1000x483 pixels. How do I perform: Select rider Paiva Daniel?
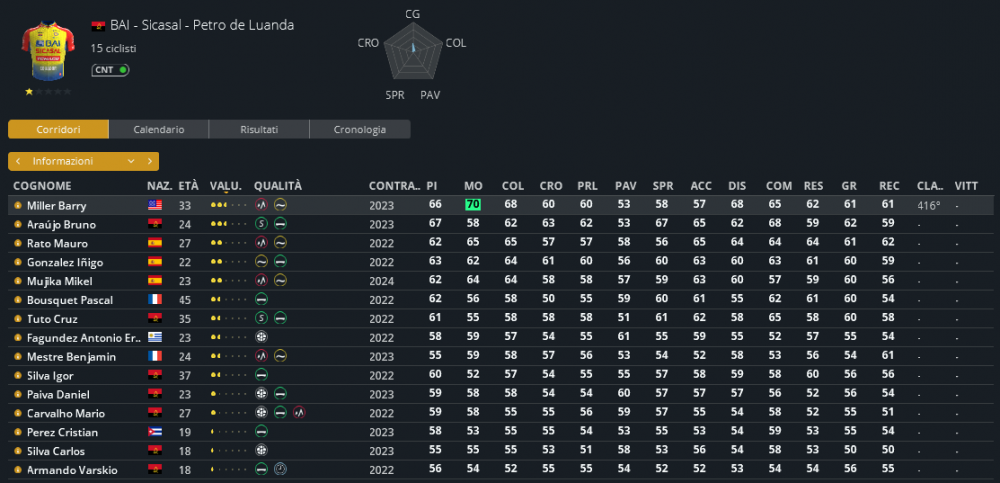coord(58,394)
